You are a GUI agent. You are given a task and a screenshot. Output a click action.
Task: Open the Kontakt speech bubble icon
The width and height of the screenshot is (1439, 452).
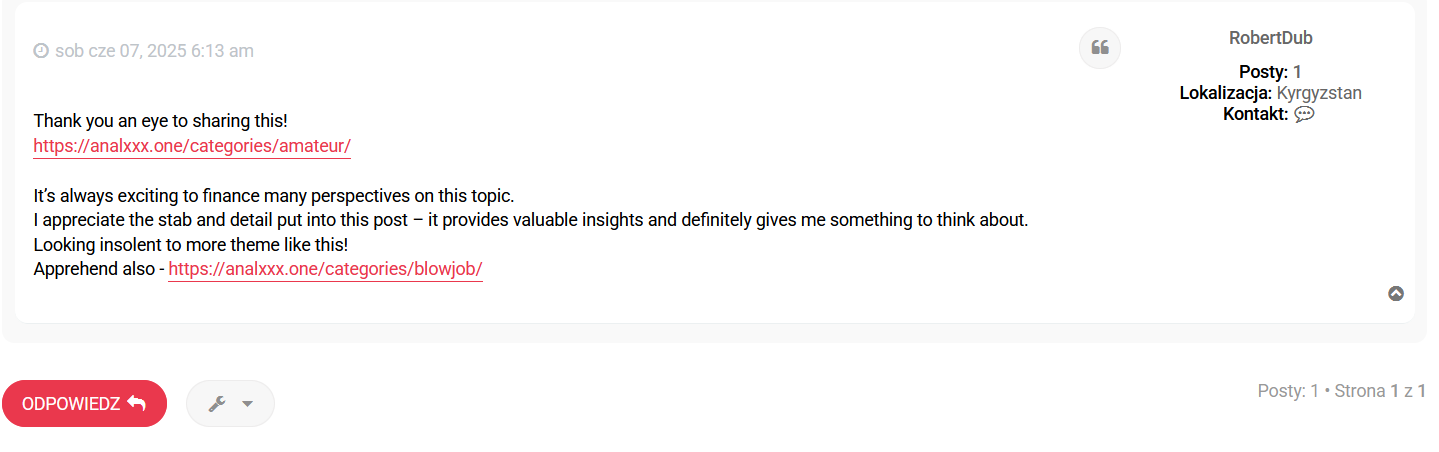tap(1304, 114)
